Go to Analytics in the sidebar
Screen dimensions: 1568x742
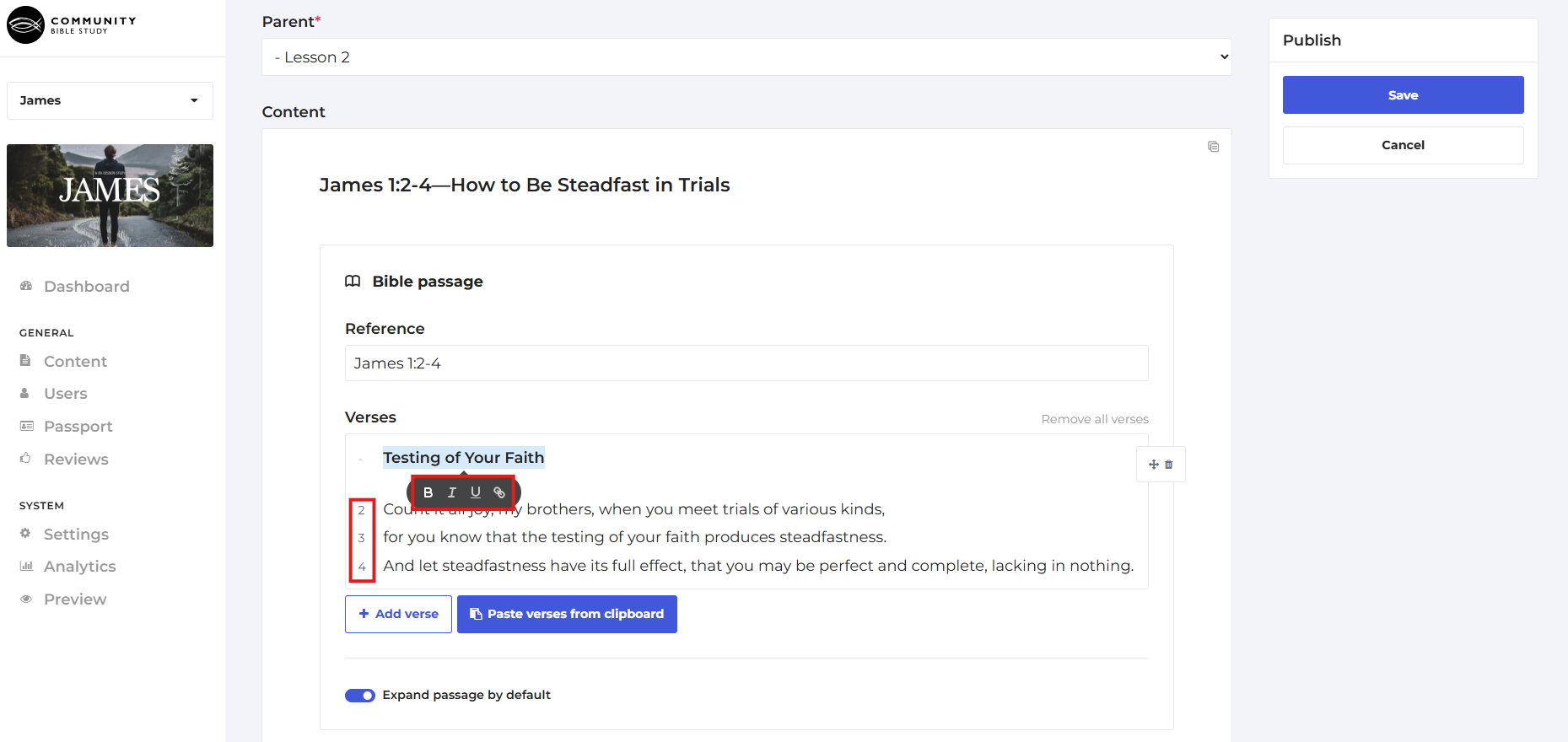point(79,567)
